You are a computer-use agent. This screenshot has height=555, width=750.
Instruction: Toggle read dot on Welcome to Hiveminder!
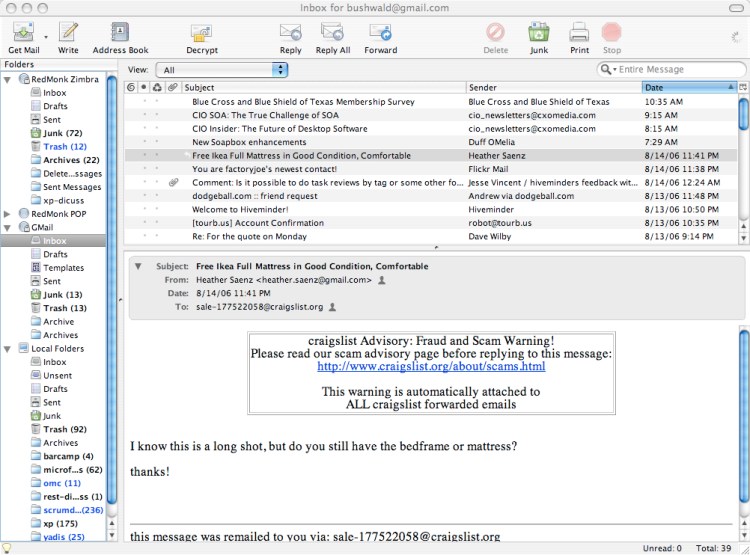[x=143, y=209]
